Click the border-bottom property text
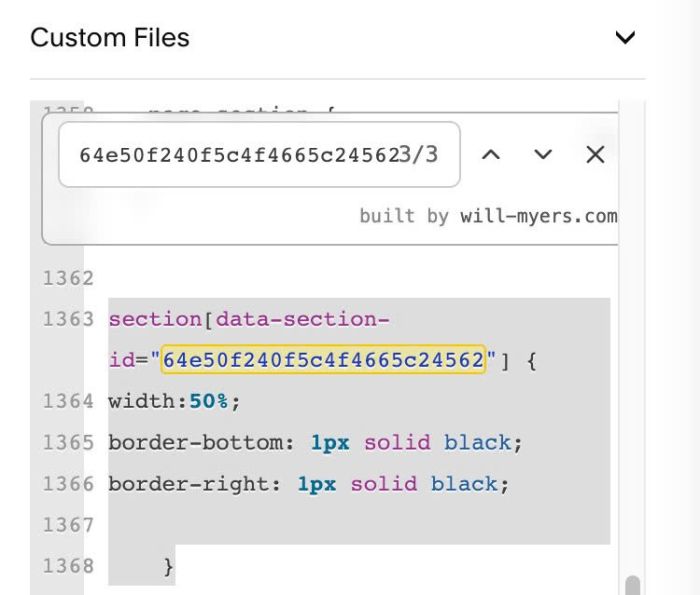700x595 pixels. point(197,443)
